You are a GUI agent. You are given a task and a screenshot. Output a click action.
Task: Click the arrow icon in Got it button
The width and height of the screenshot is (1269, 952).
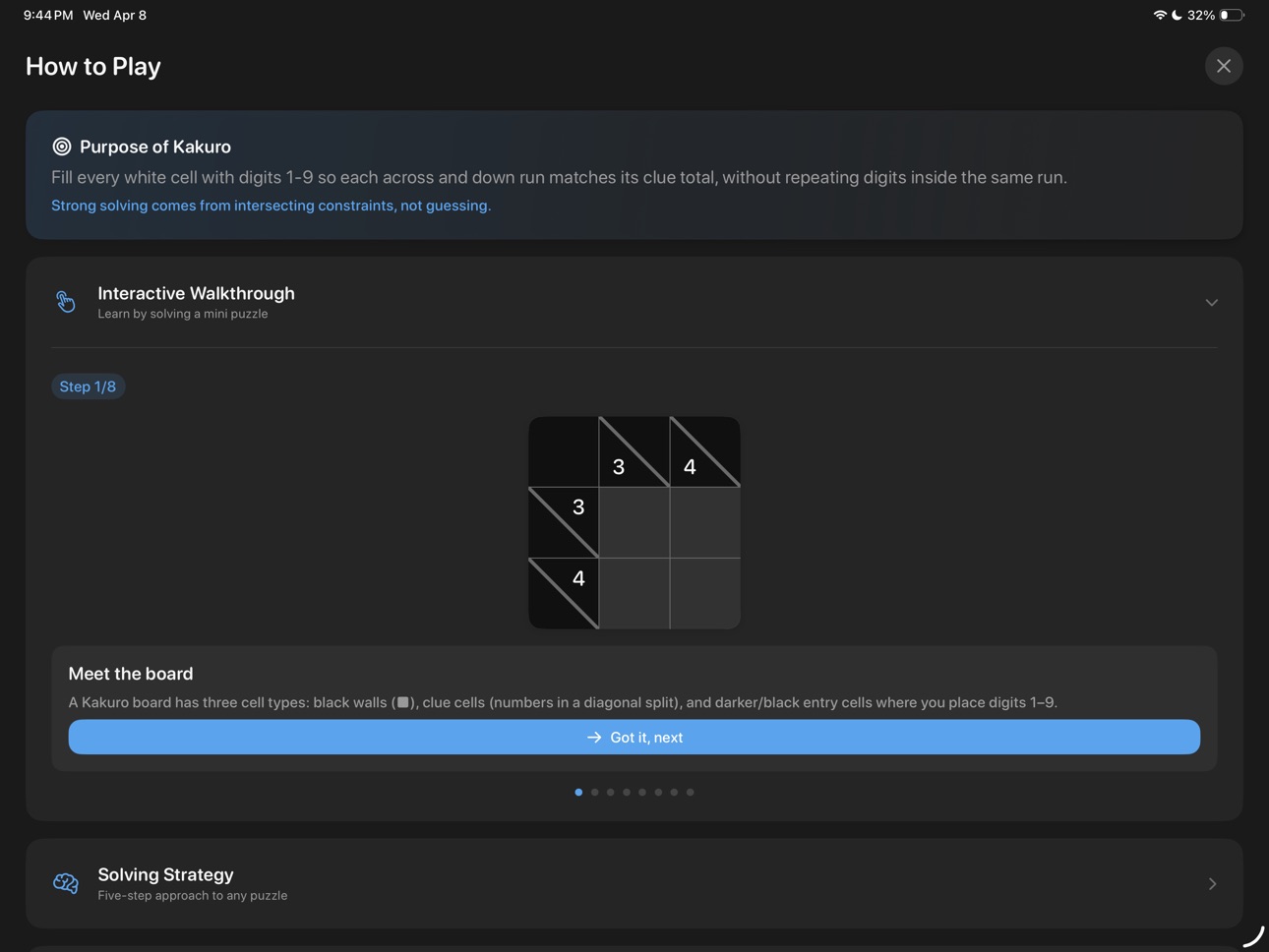(594, 738)
